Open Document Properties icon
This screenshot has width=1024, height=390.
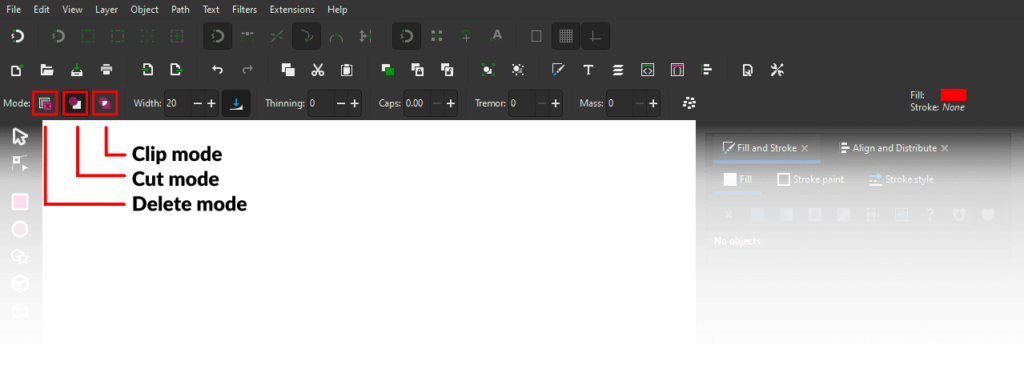coord(748,70)
